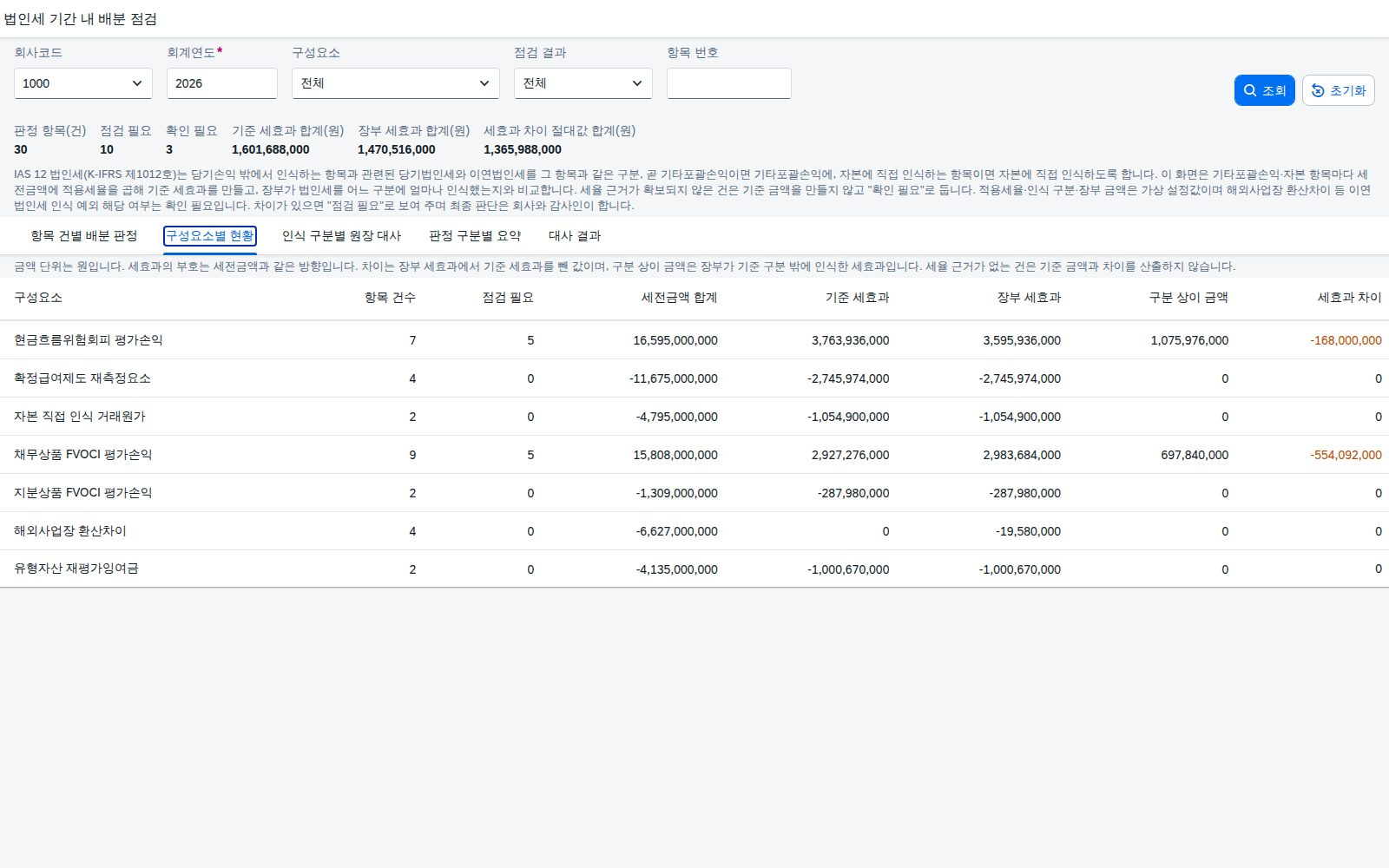Open the 점검 결과 dropdown
Image resolution: width=1389 pixels, height=868 pixels.
click(x=583, y=83)
